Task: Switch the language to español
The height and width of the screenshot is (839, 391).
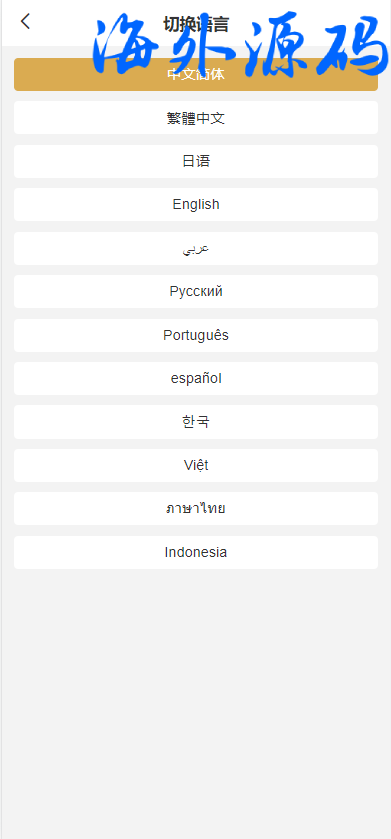Action: tap(196, 379)
